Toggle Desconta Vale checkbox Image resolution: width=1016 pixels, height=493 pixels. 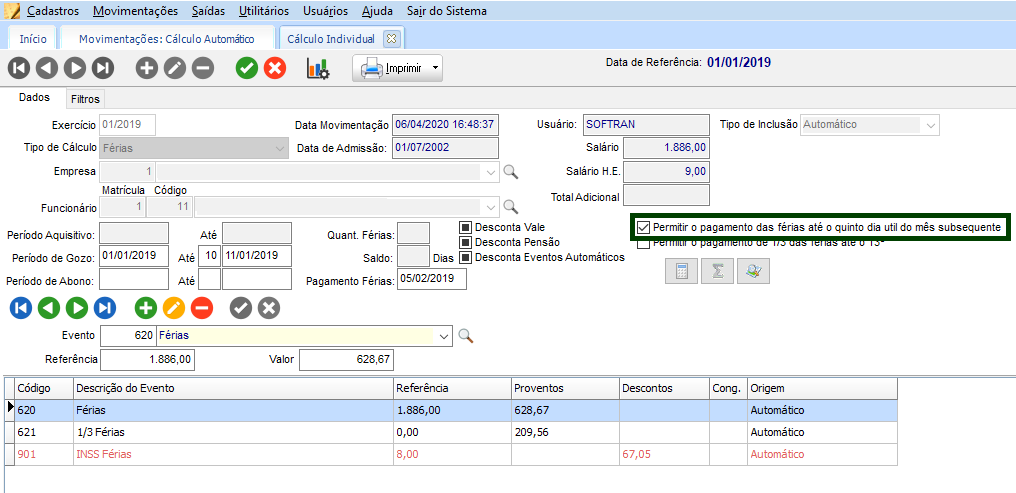pyautogui.click(x=465, y=227)
